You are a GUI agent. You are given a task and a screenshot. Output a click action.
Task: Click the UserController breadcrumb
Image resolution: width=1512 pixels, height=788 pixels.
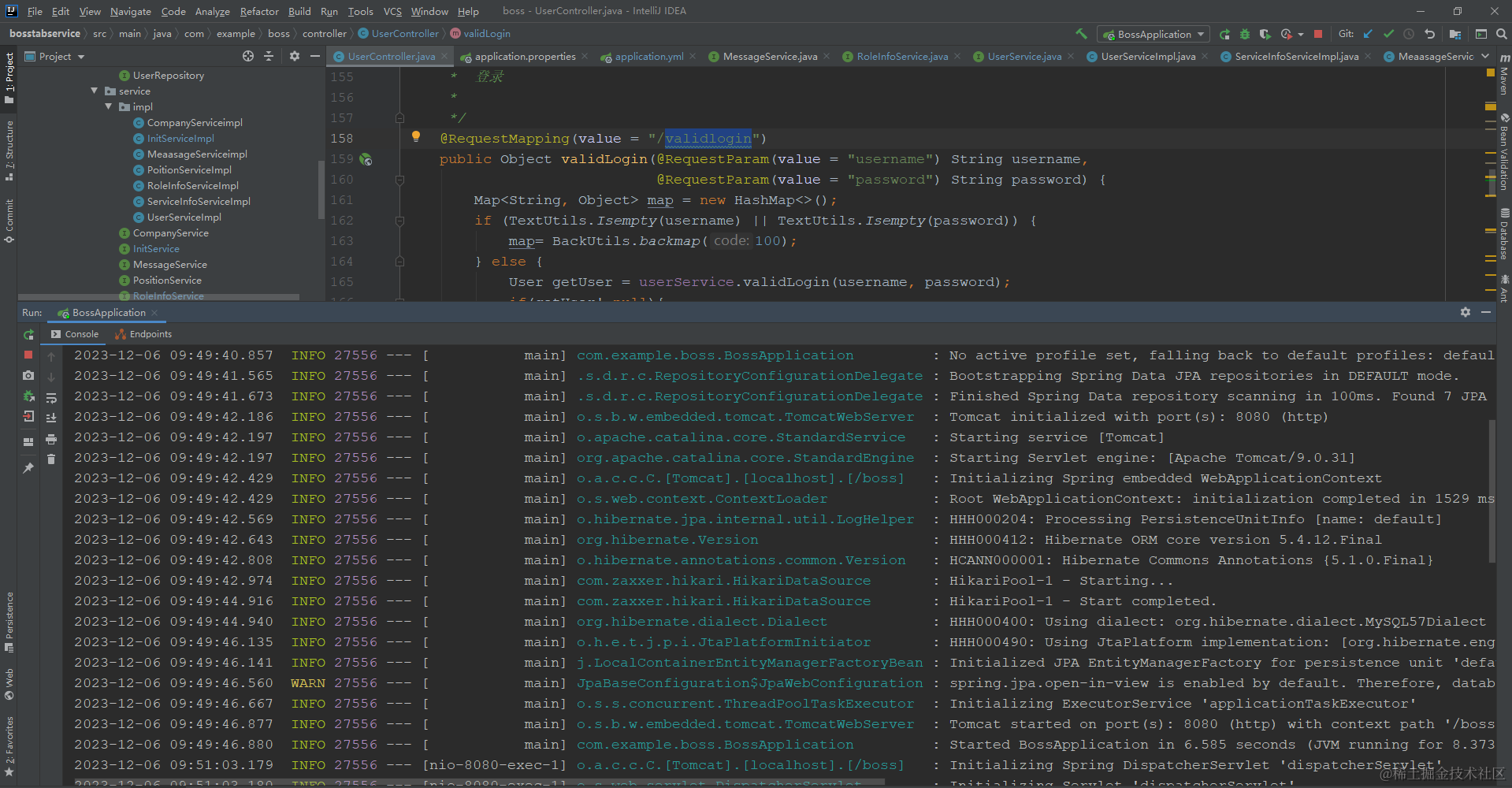(399, 33)
